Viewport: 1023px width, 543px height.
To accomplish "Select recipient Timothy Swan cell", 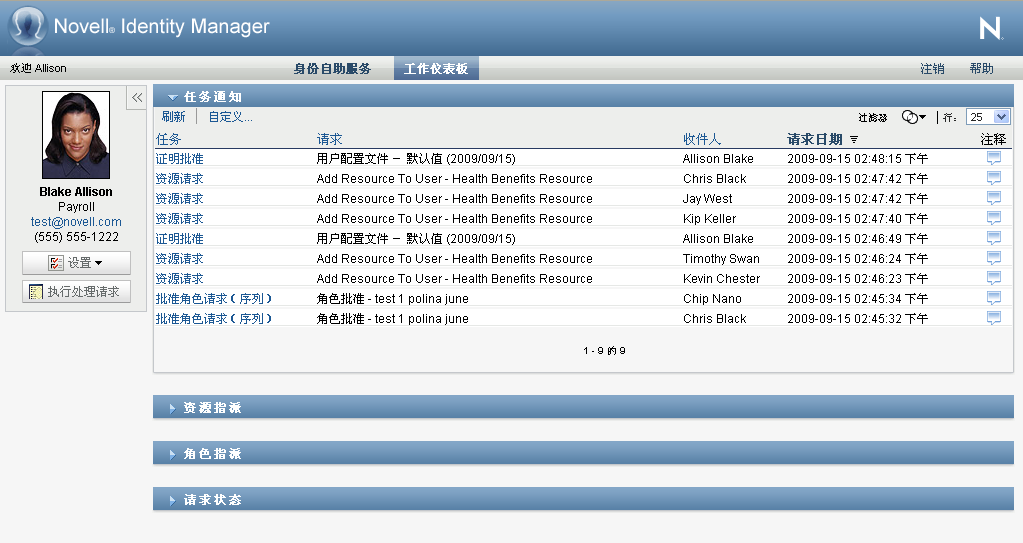I will pos(721,258).
